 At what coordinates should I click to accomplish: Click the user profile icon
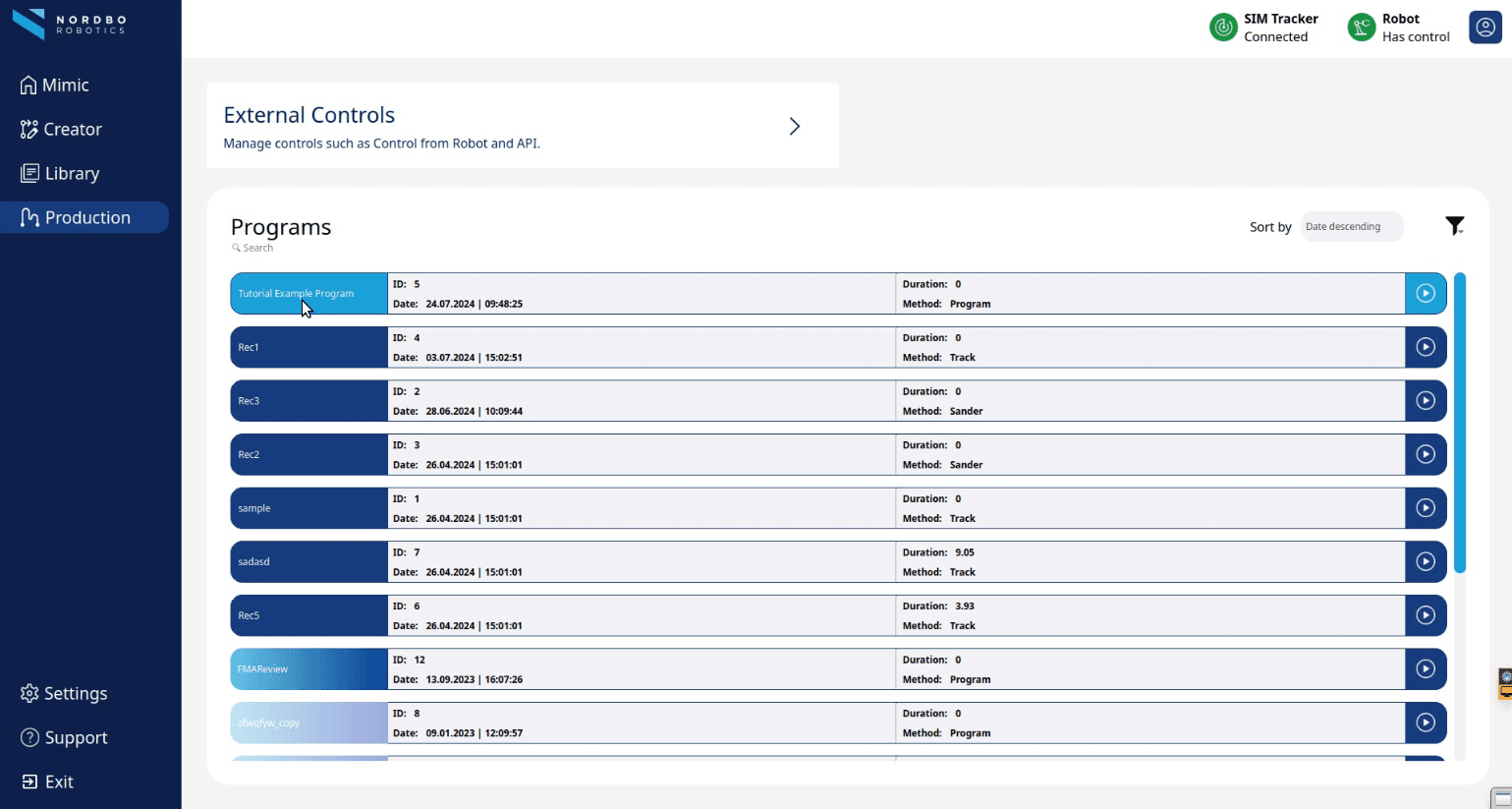coord(1484,27)
